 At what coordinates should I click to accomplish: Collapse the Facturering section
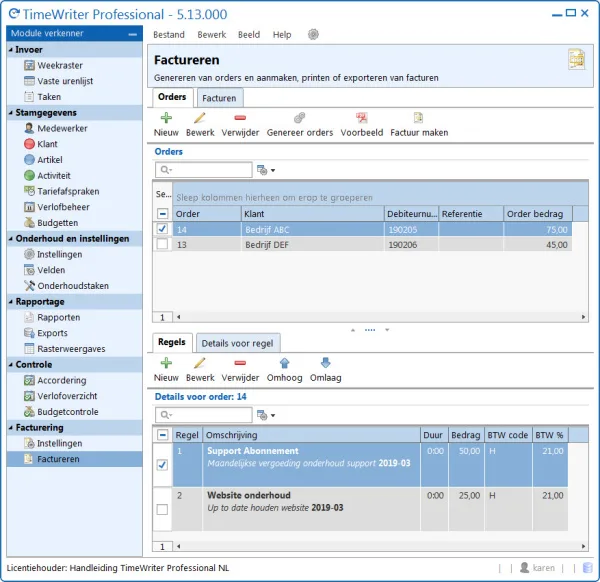[11, 428]
